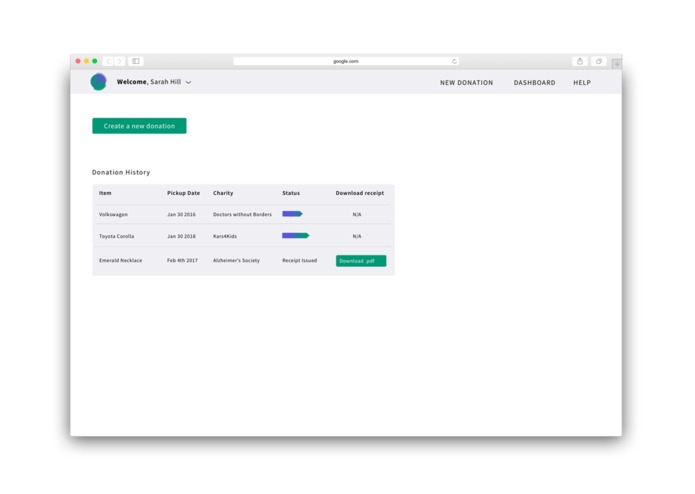Click the Welcome, Sarah Hill text
The width and height of the screenshot is (695, 494).
pyautogui.click(x=148, y=82)
